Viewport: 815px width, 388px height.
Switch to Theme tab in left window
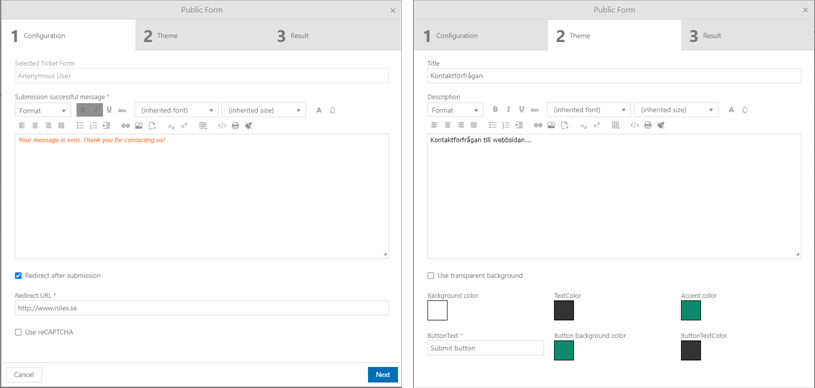(x=202, y=35)
